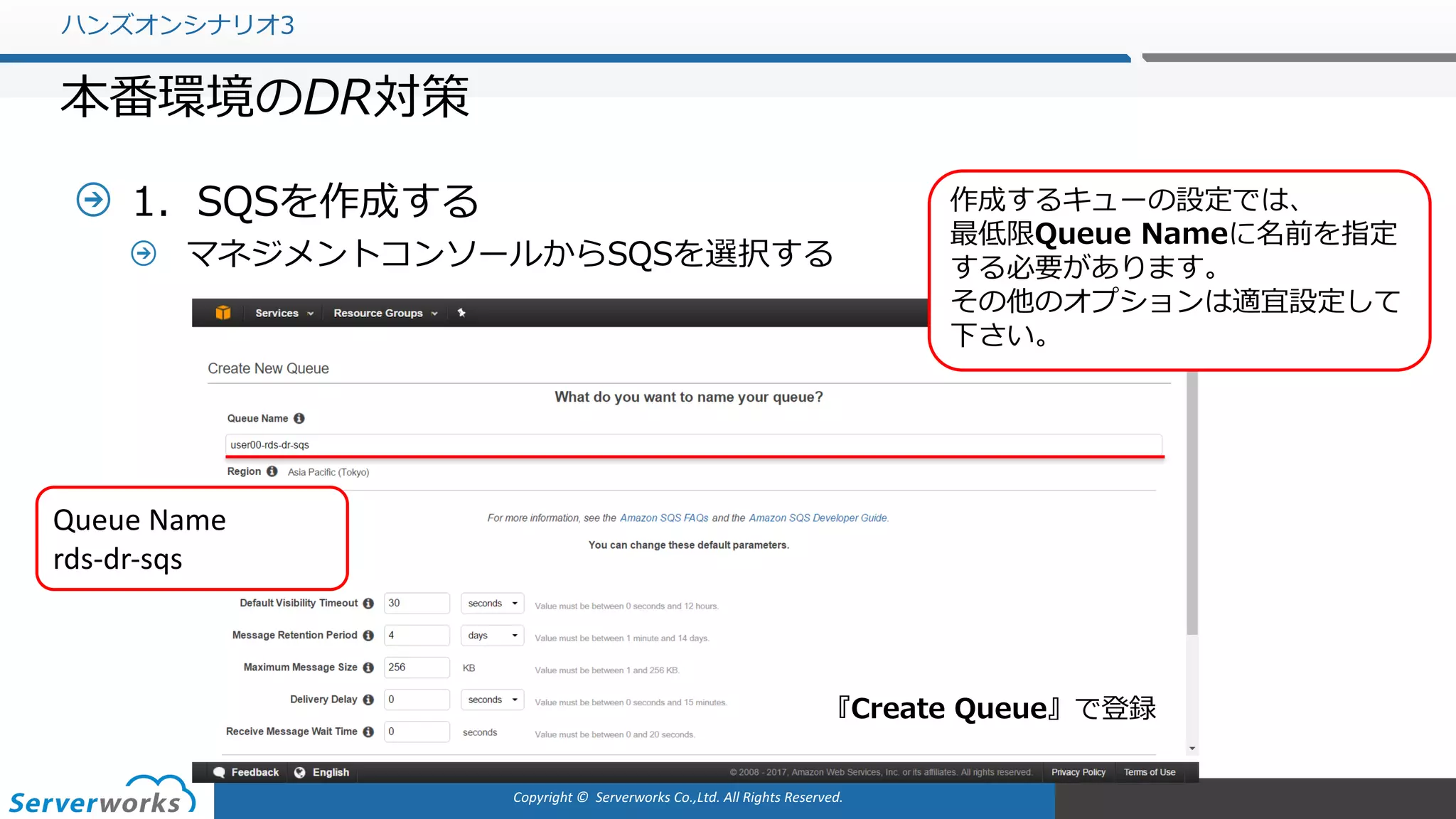1456x819 pixels.
Task: Click the Maximum Message Size value field
Action: click(x=417, y=667)
